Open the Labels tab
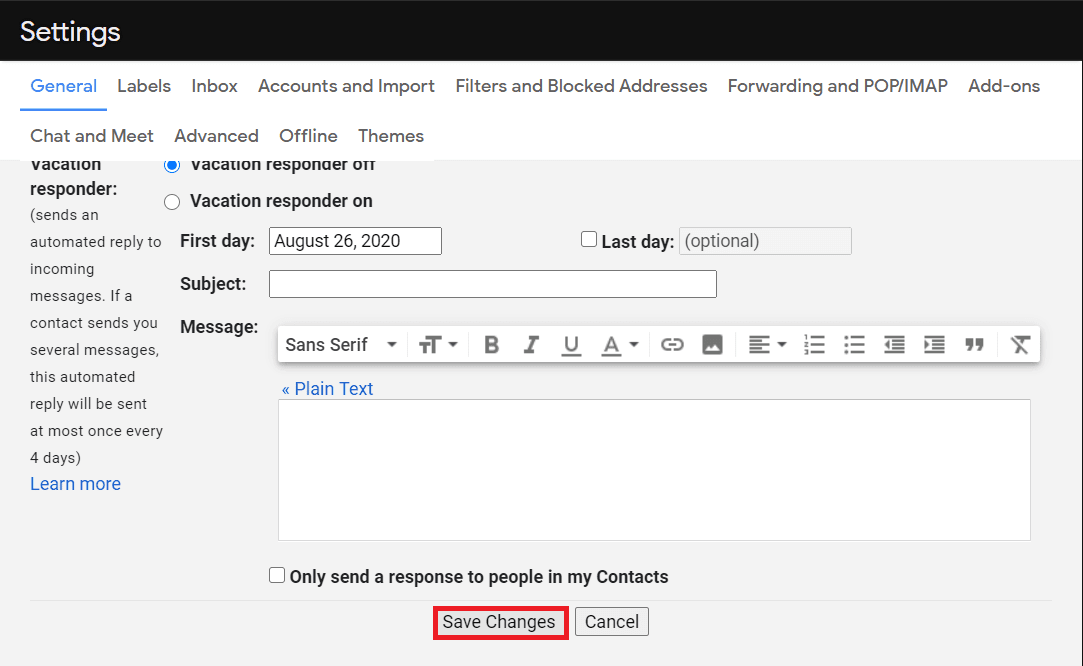Screen dimensions: 1083x666 click(x=144, y=86)
